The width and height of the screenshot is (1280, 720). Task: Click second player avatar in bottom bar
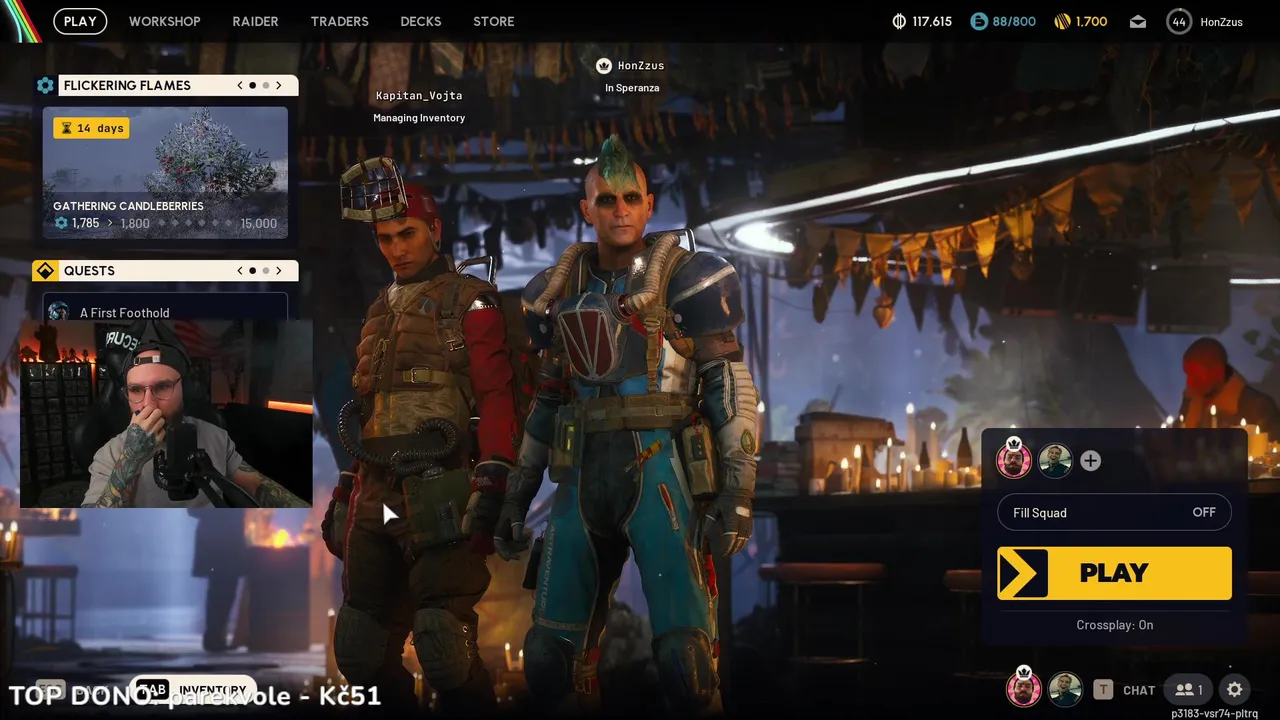(1065, 689)
